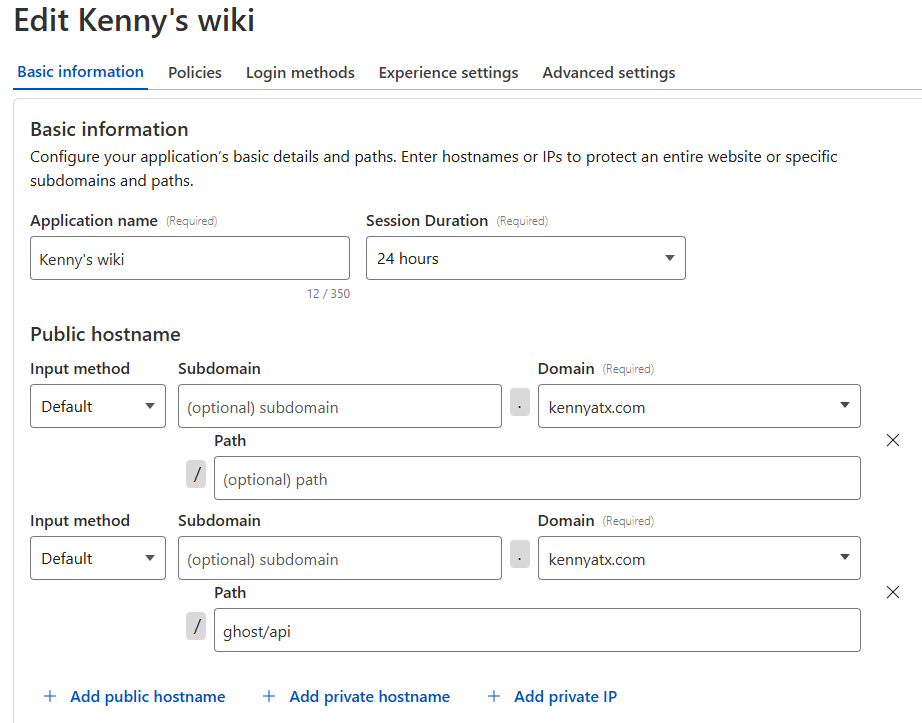Remove the first public hostname row
Viewport: 922px width, 723px height.
click(x=893, y=440)
